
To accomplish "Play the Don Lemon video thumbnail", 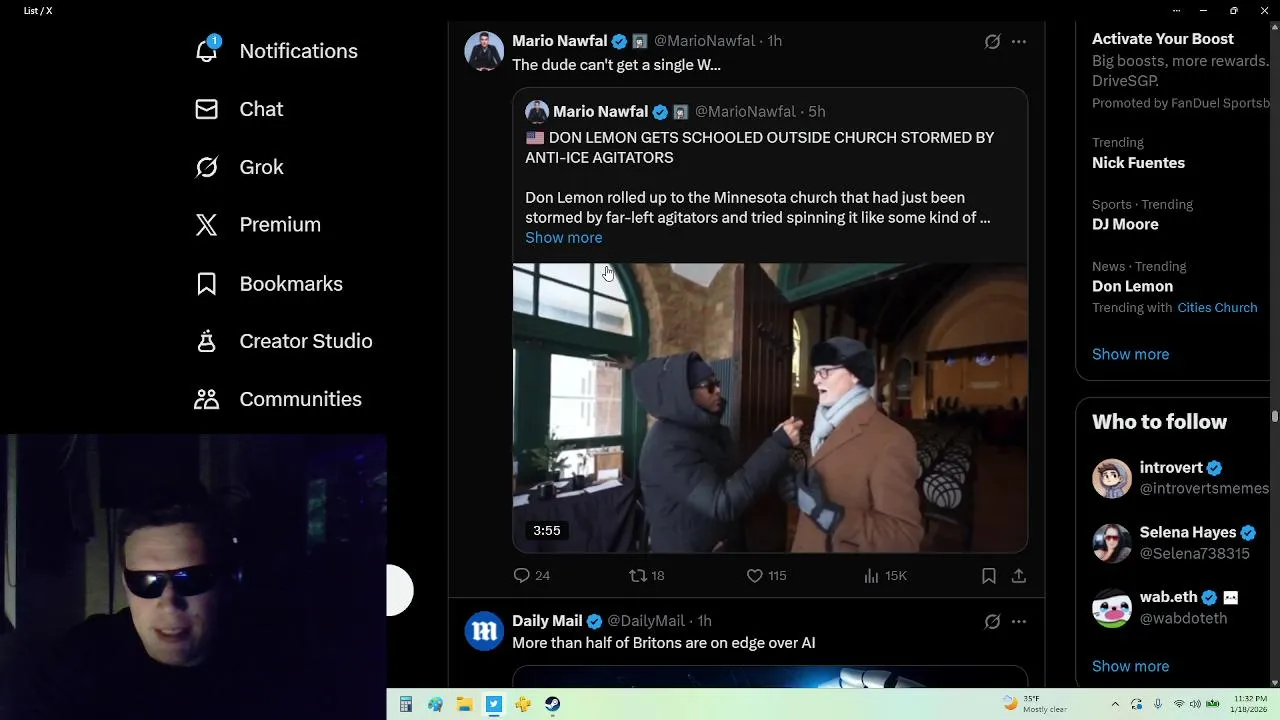I will (x=770, y=408).
